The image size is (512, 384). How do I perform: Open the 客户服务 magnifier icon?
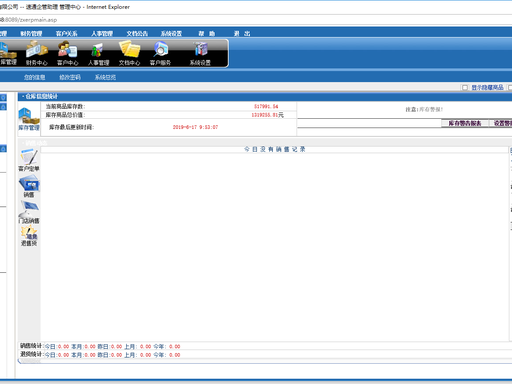pos(160,53)
